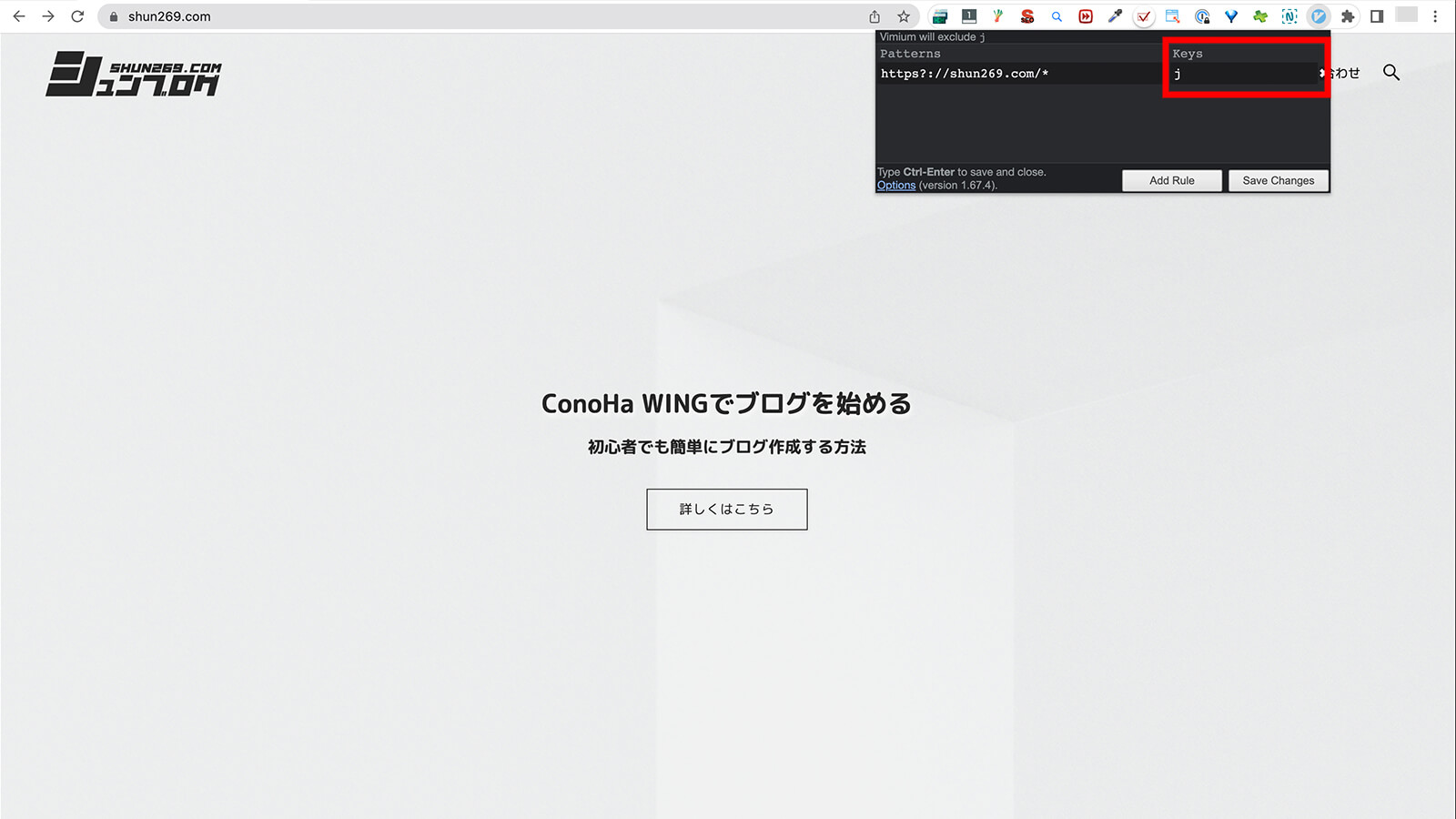Click the eyedropper color picker extension
The image size is (1456, 819).
[x=1115, y=16]
